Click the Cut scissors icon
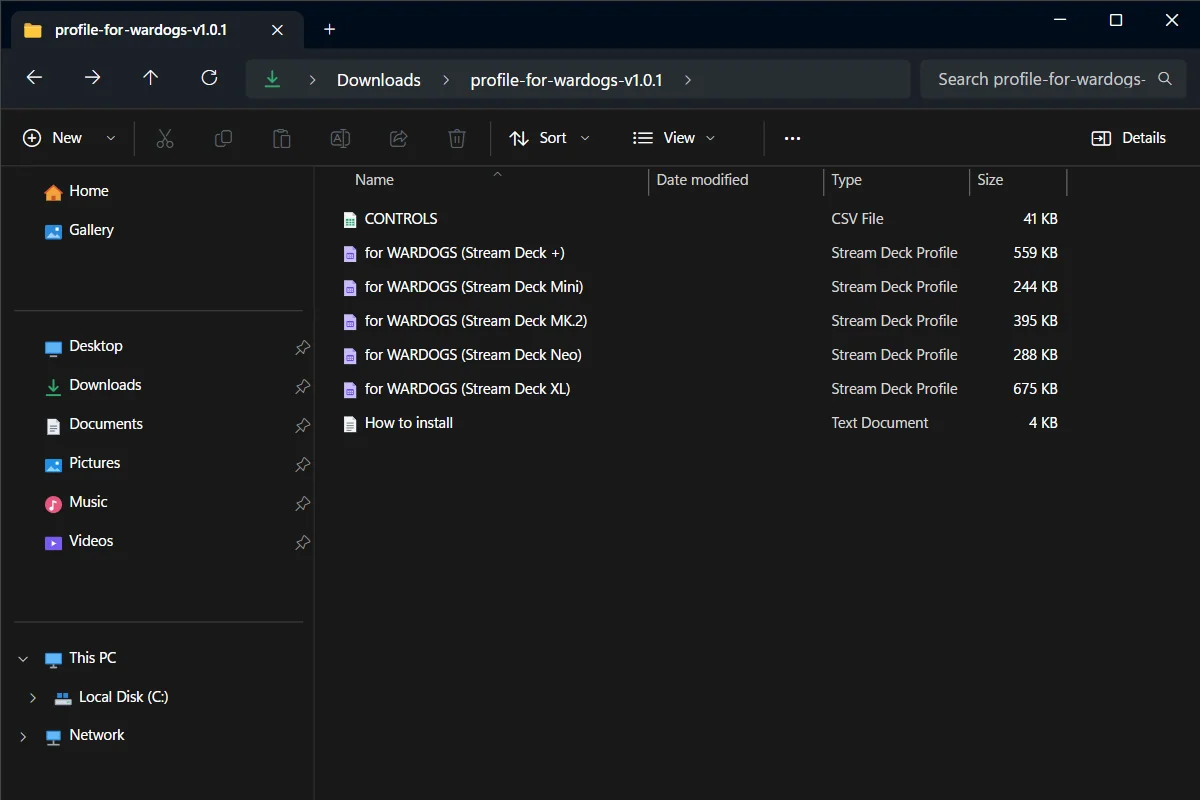This screenshot has width=1200, height=800. click(165, 138)
